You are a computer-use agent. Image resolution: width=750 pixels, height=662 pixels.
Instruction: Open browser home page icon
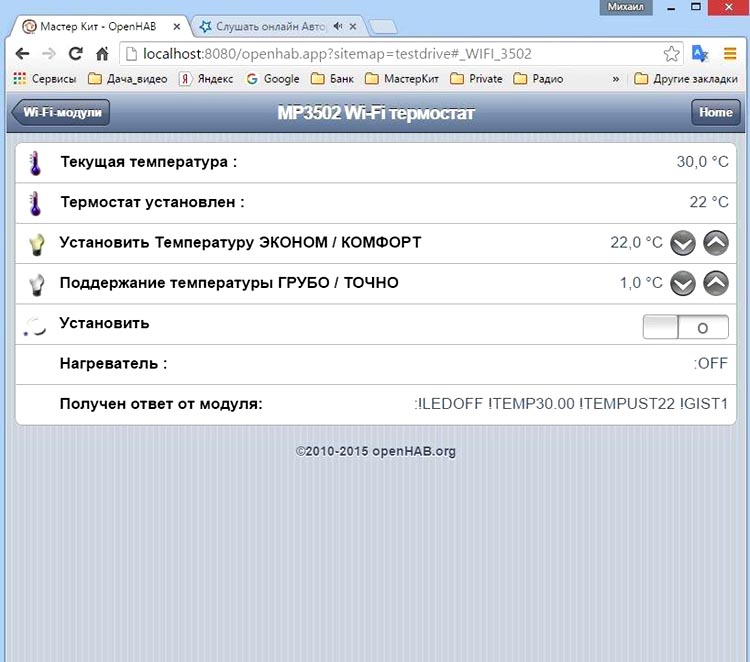[x=102, y=54]
